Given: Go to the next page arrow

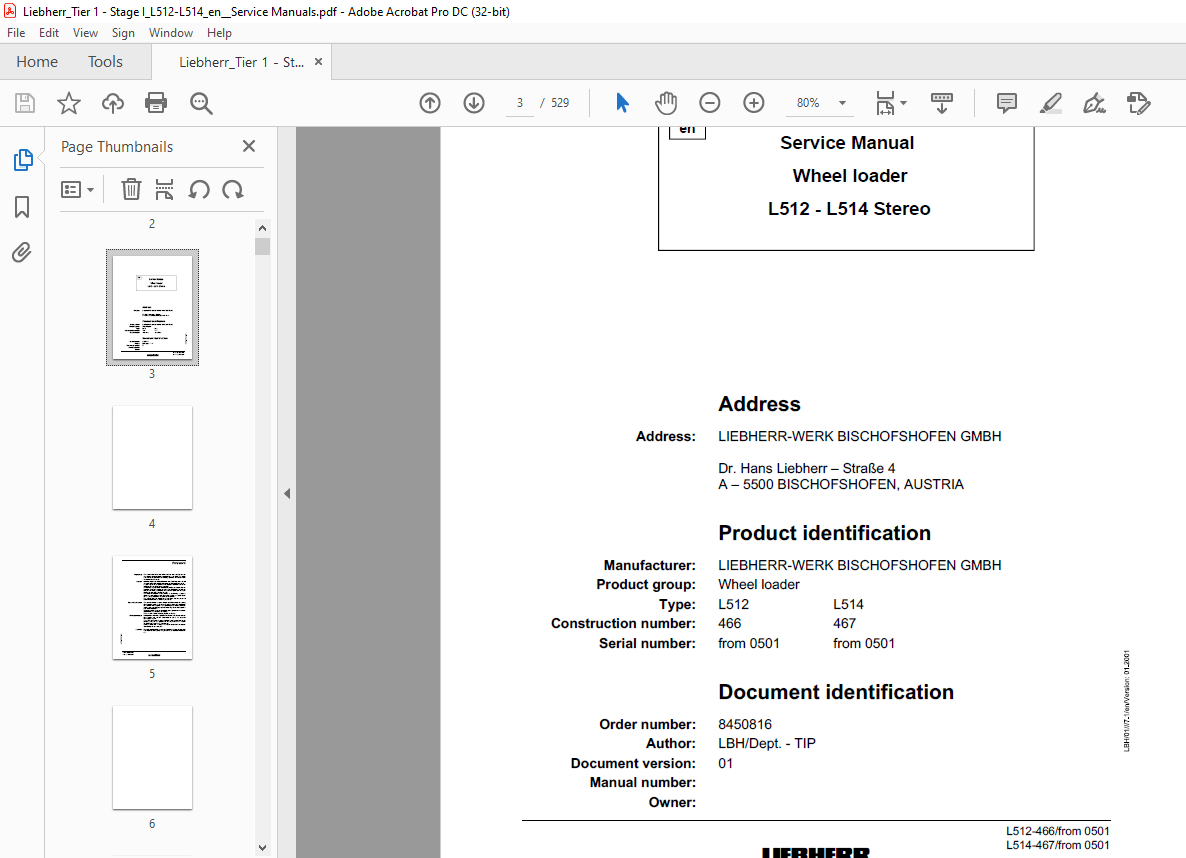Looking at the screenshot, I should [x=474, y=103].
